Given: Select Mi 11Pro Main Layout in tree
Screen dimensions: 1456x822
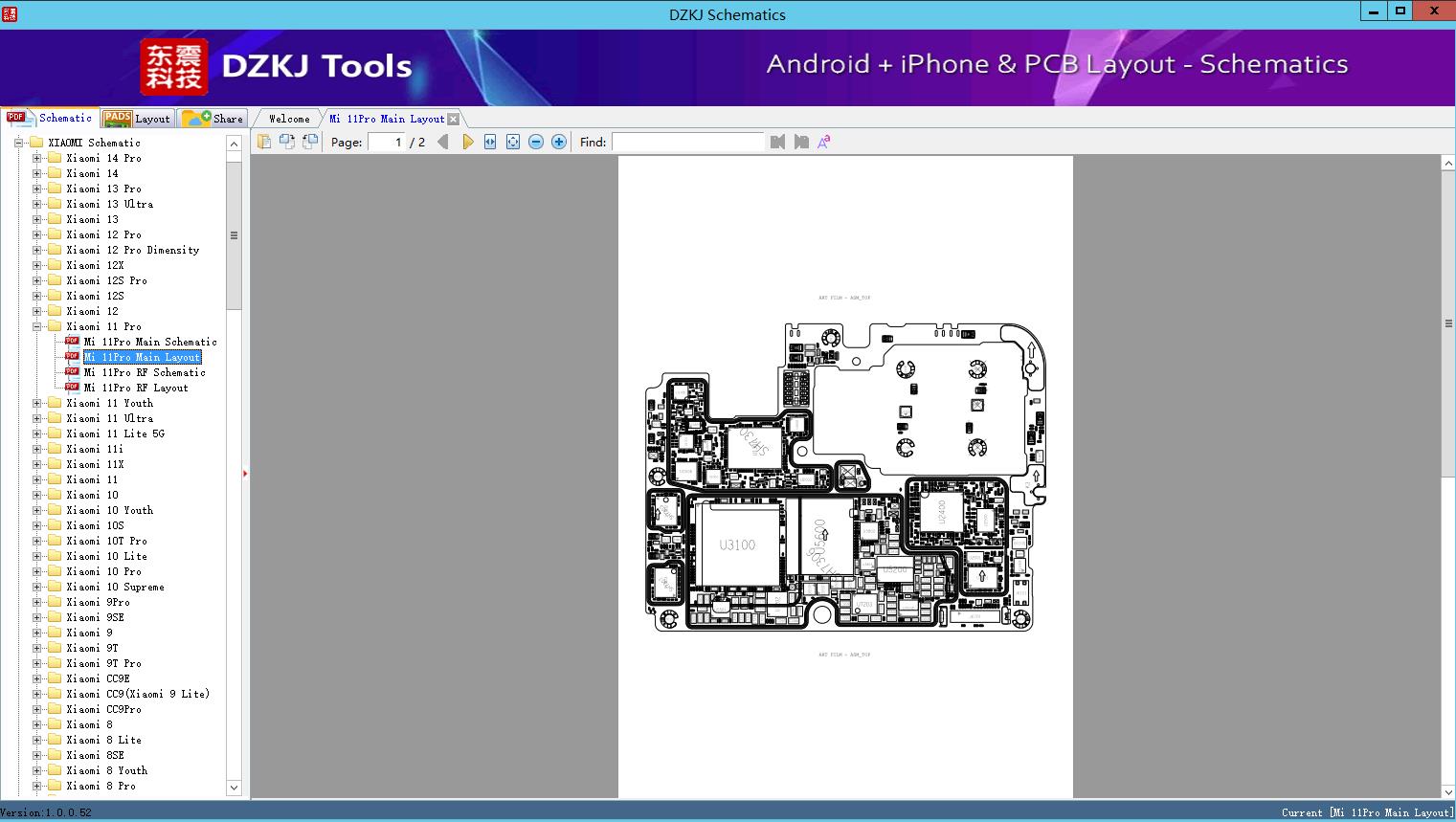Looking at the screenshot, I should [x=142, y=357].
